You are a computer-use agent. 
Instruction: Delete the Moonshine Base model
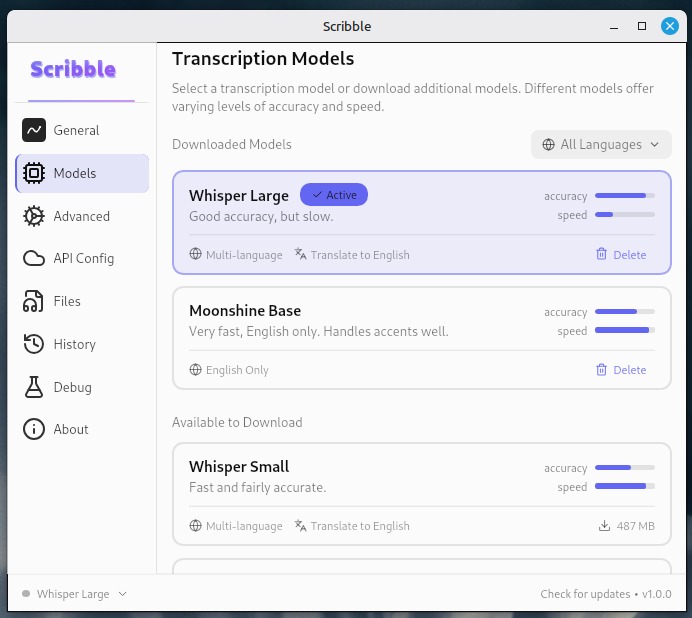tap(621, 369)
